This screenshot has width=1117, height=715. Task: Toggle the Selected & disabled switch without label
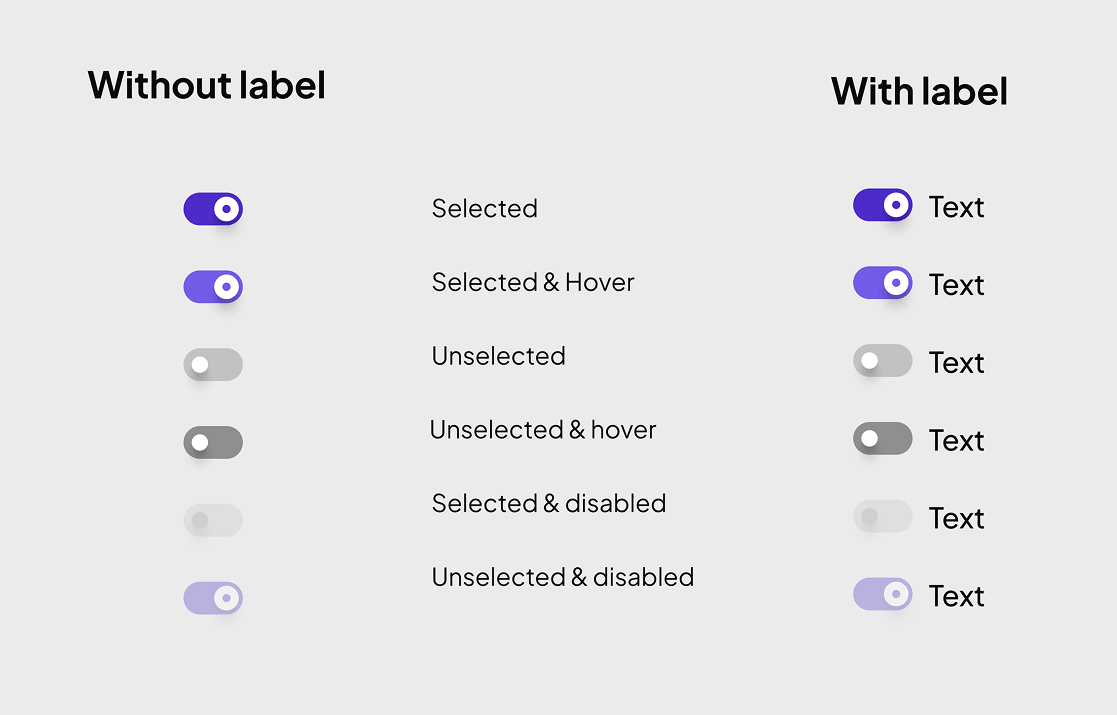(x=213, y=520)
